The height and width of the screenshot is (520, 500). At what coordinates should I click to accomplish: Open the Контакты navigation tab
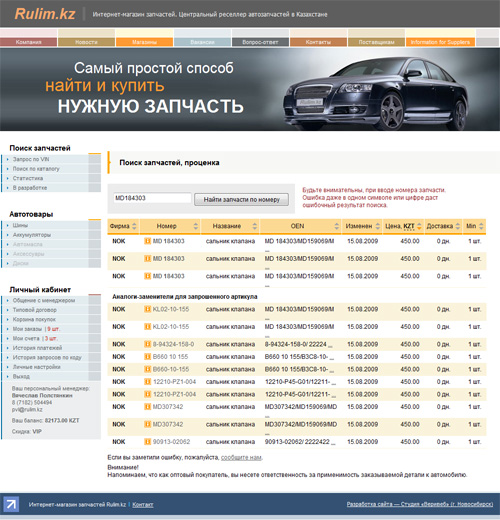(x=318, y=42)
